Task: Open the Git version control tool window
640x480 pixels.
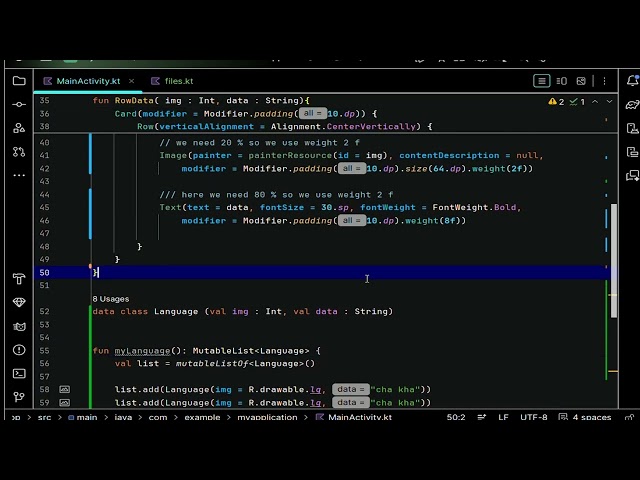Action: [x=19, y=397]
